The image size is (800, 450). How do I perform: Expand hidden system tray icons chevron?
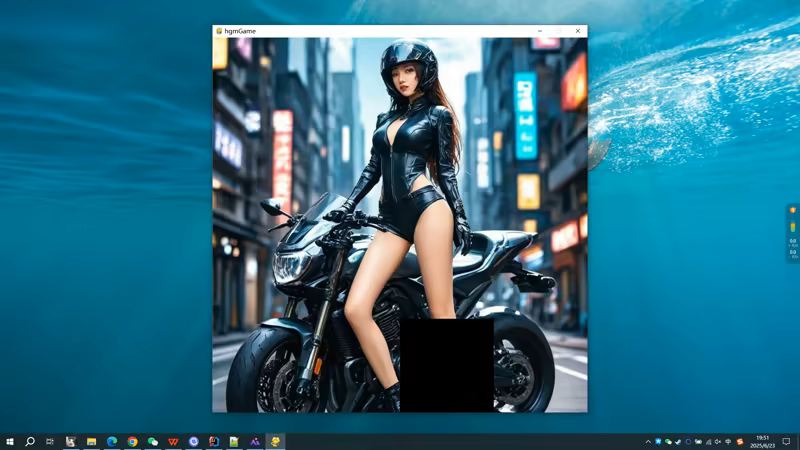(x=648, y=441)
